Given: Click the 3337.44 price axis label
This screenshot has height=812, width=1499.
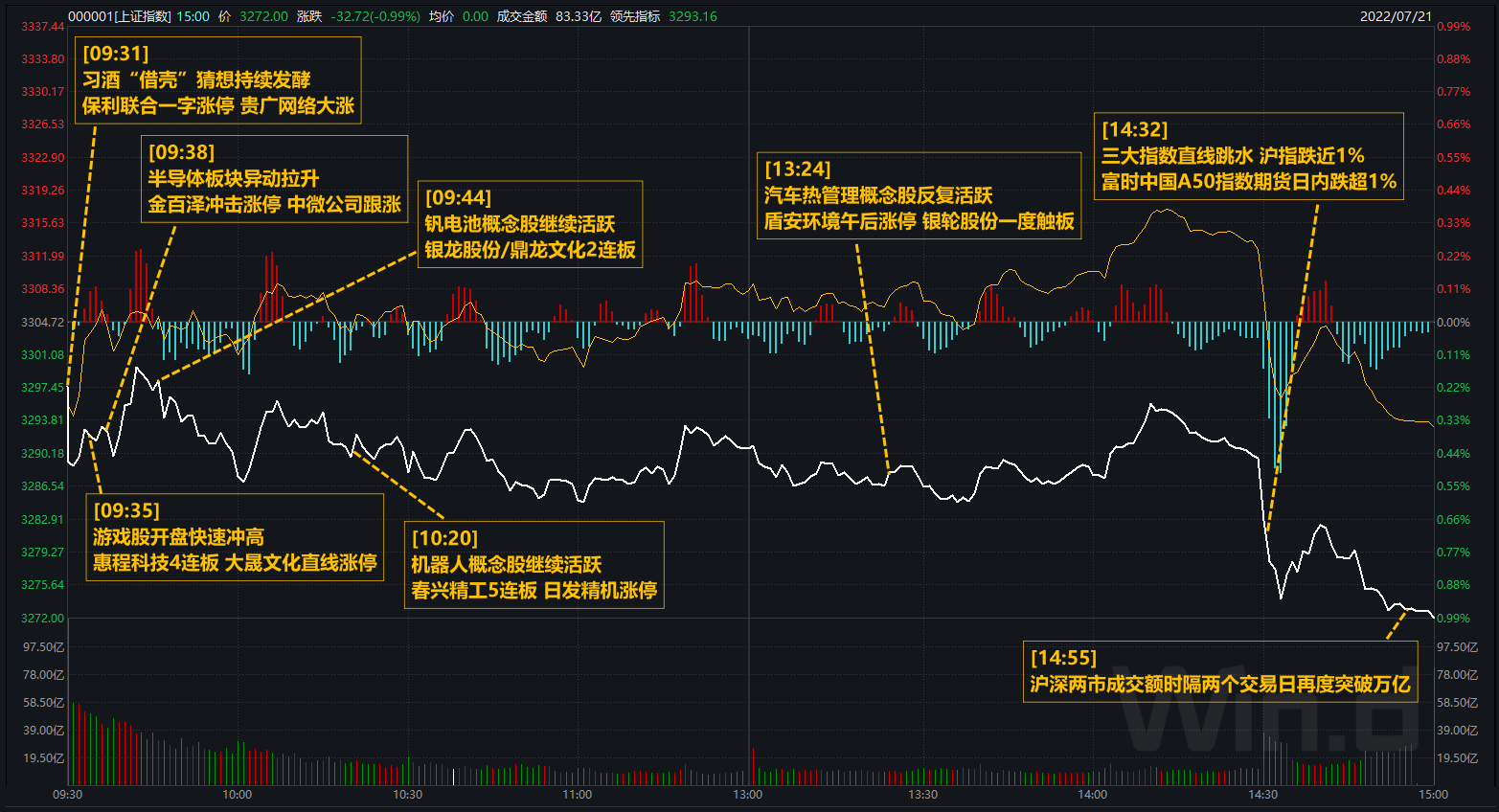Looking at the screenshot, I should 43,27.
